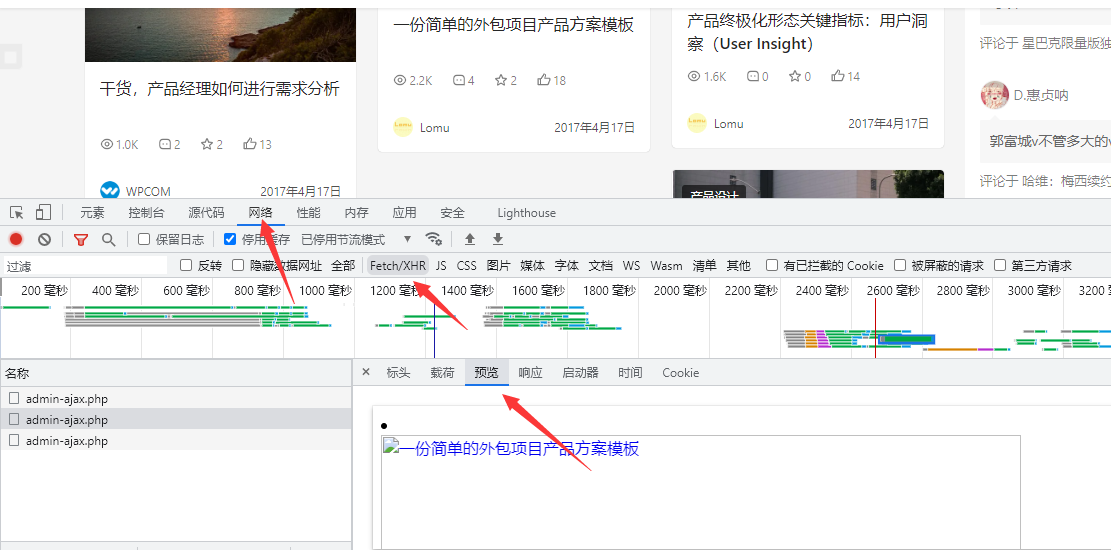The image size is (1111, 550).
Task: Check 隐藏数据网址 checkbox
Action: pos(238,265)
